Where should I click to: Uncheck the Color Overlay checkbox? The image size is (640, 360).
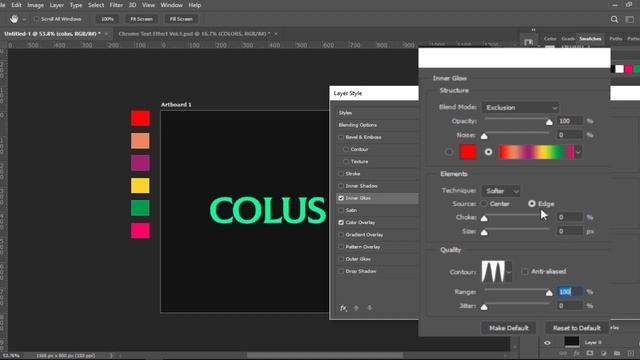pyautogui.click(x=341, y=223)
